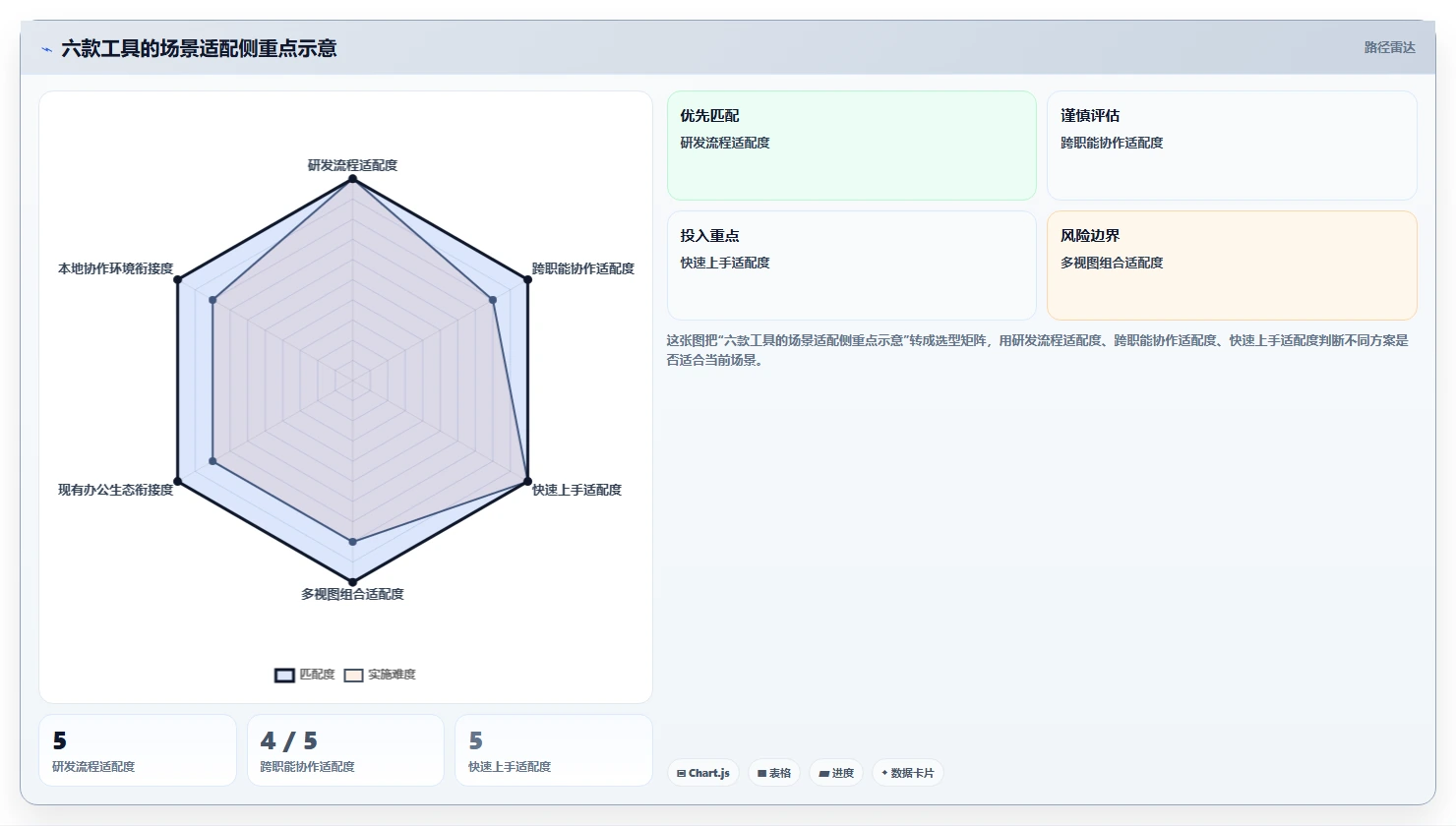The image size is (1456, 826).
Task: Click the 研发流程适配度 axis label on the radar
Action: coord(352,165)
